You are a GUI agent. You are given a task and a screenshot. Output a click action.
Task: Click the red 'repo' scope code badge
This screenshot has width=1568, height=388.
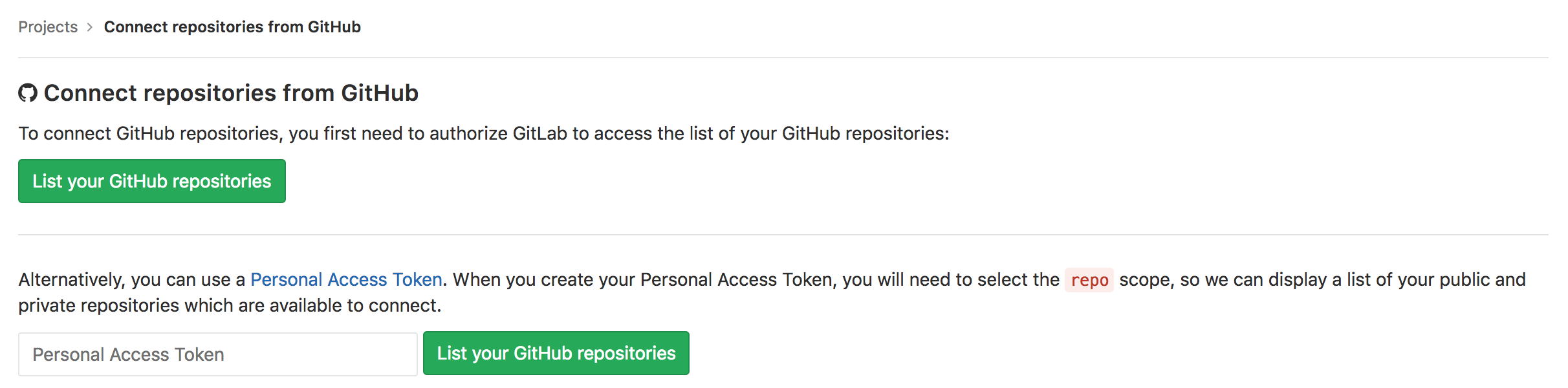(1089, 280)
